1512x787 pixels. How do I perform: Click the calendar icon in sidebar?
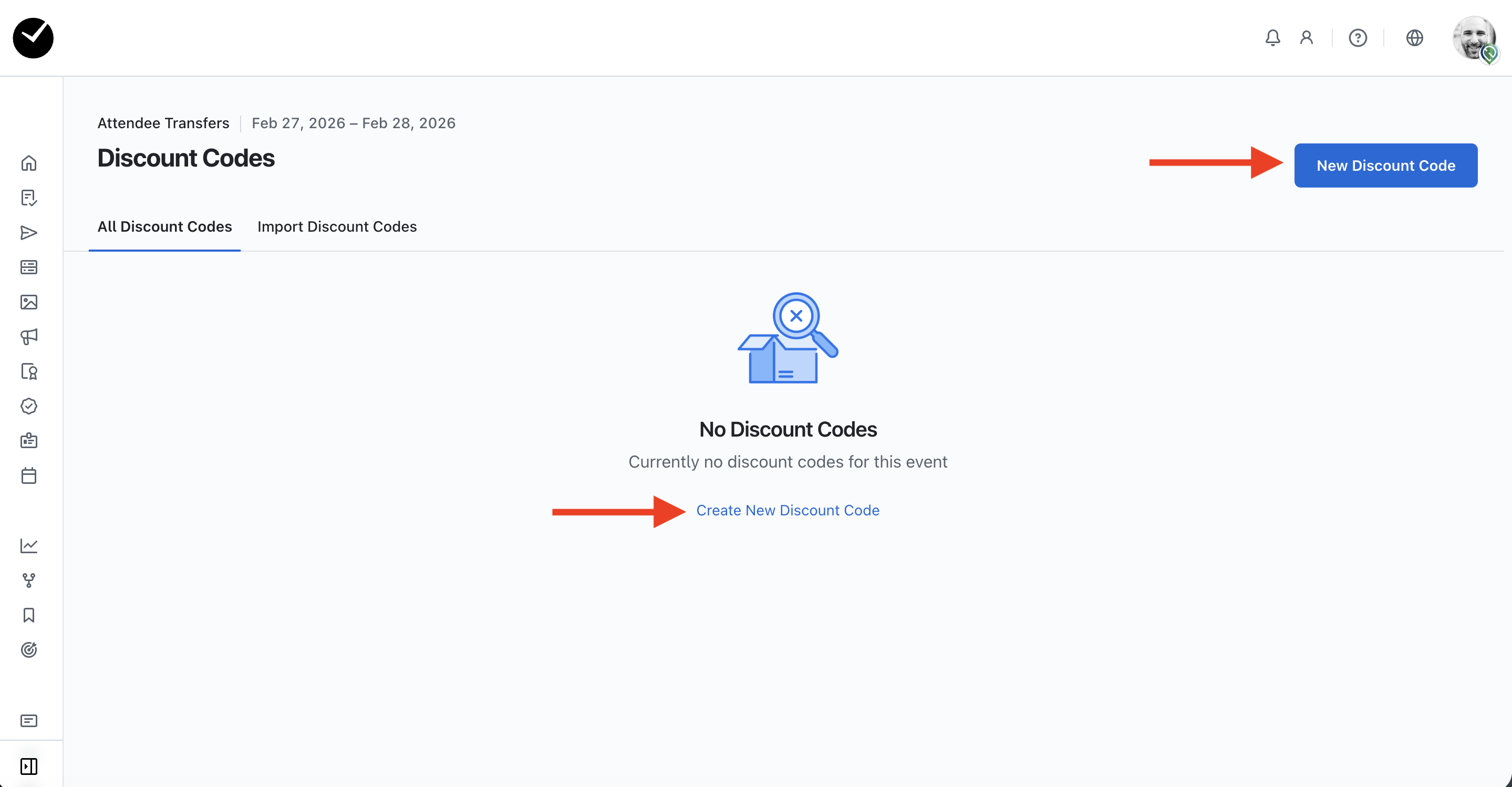(29, 475)
